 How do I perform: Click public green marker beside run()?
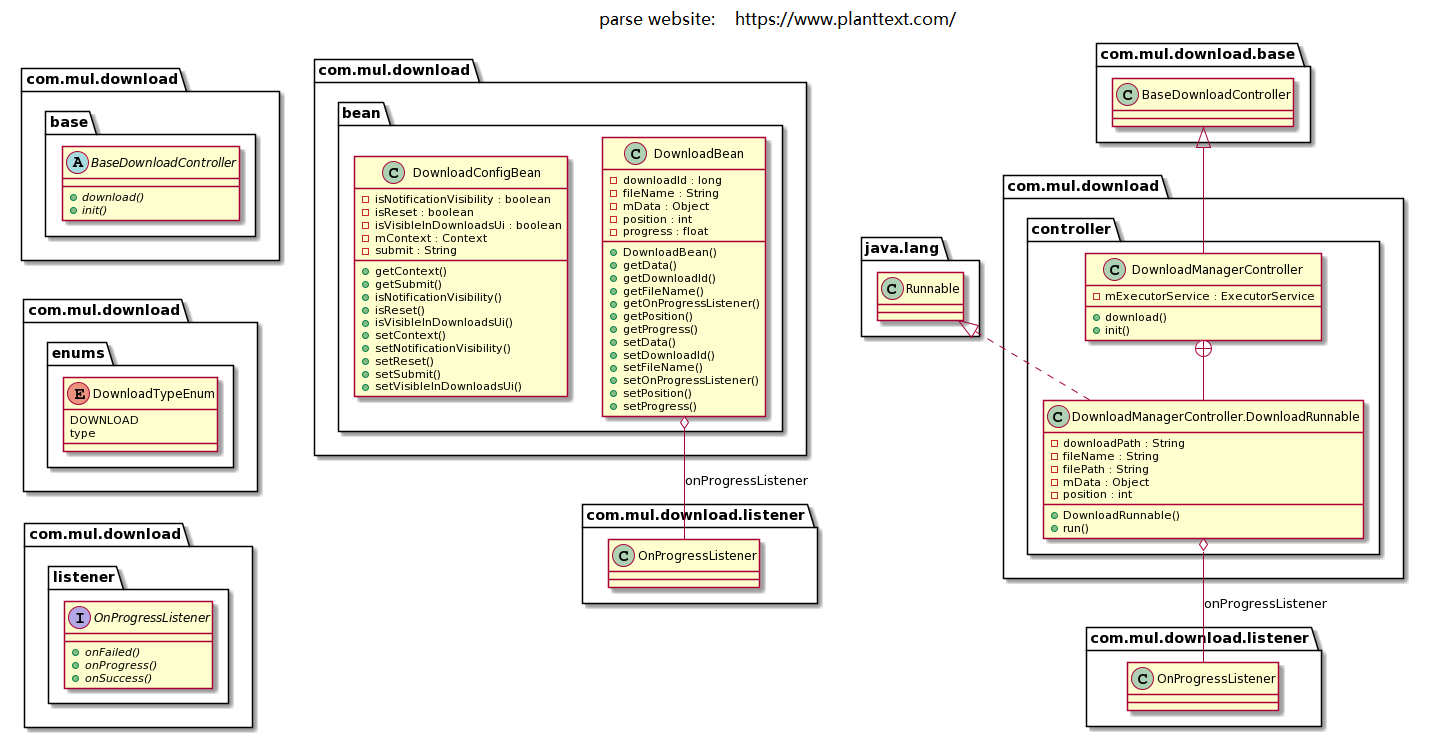click(x=1054, y=528)
